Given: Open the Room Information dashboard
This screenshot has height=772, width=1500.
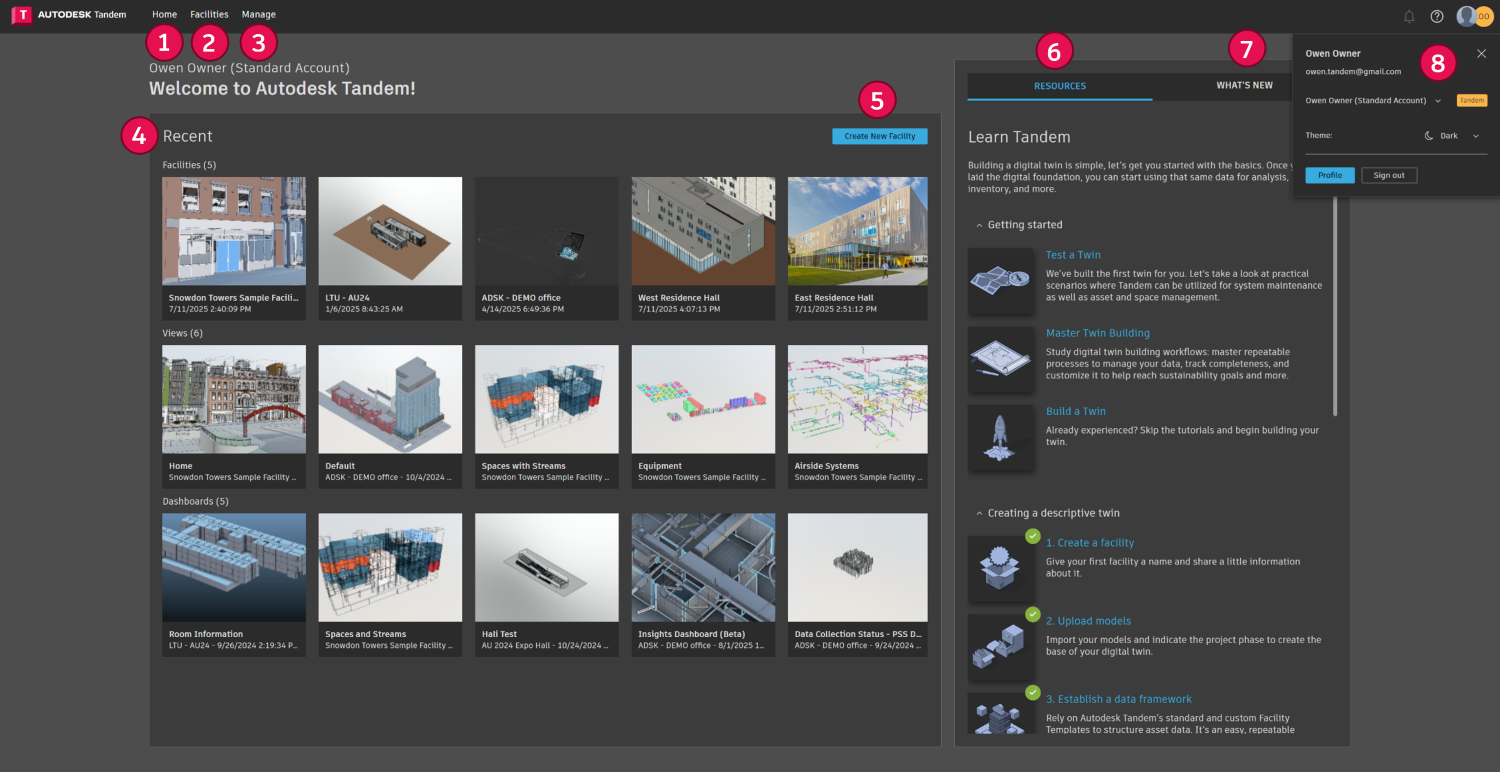Looking at the screenshot, I should 234,585.
